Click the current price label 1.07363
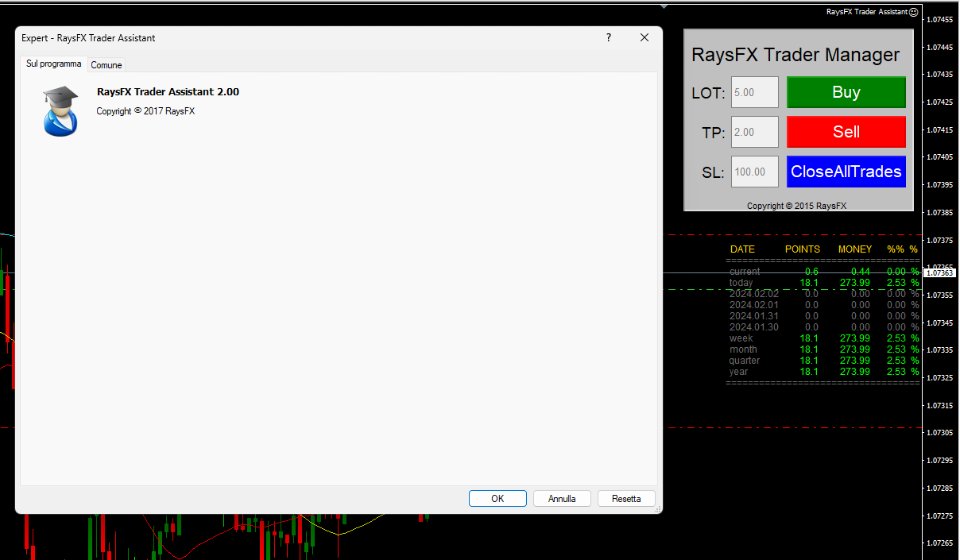 [940, 273]
